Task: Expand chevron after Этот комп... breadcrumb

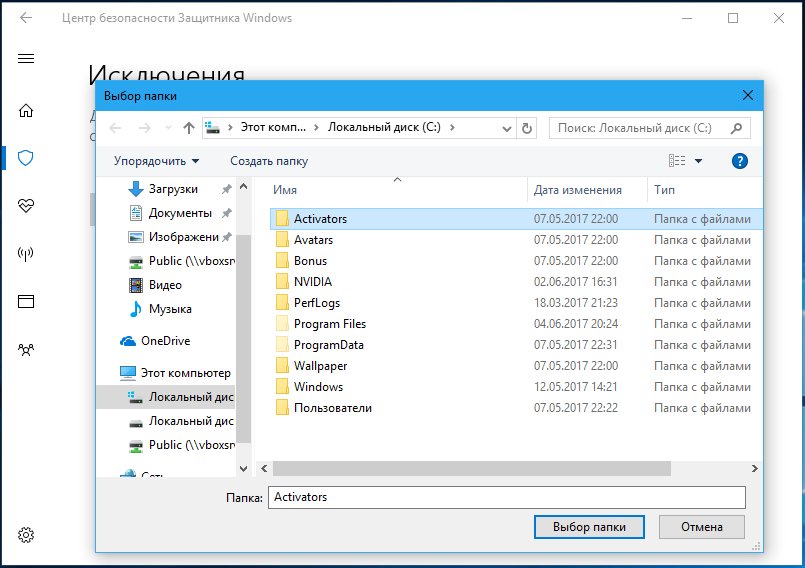Action: (x=317, y=127)
